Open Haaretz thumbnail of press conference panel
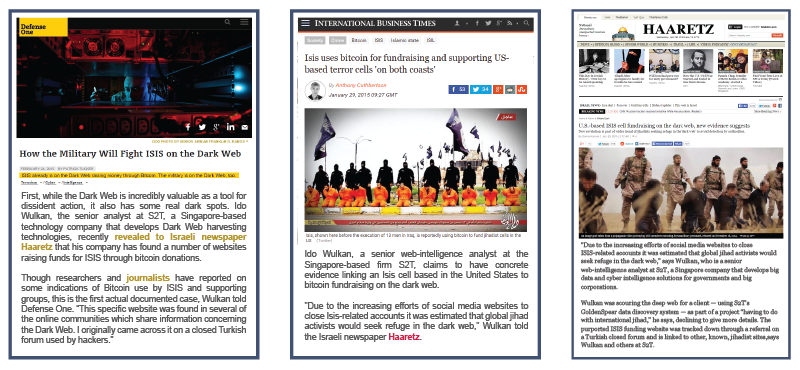This screenshot has height=370, width=800. pyautogui.click(x=664, y=61)
